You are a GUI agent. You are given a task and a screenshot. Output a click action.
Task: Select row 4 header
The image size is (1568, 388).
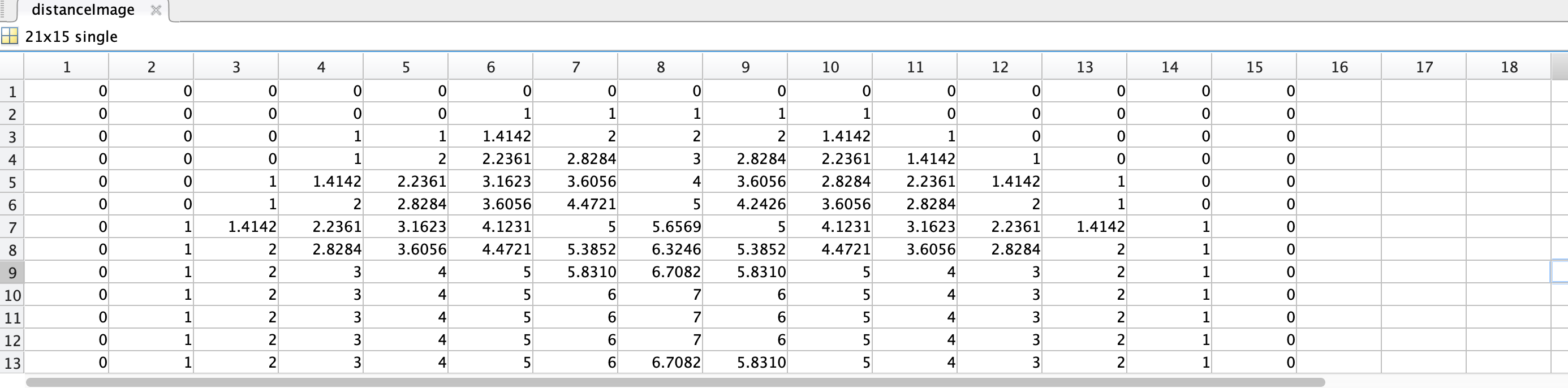[12, 159]
